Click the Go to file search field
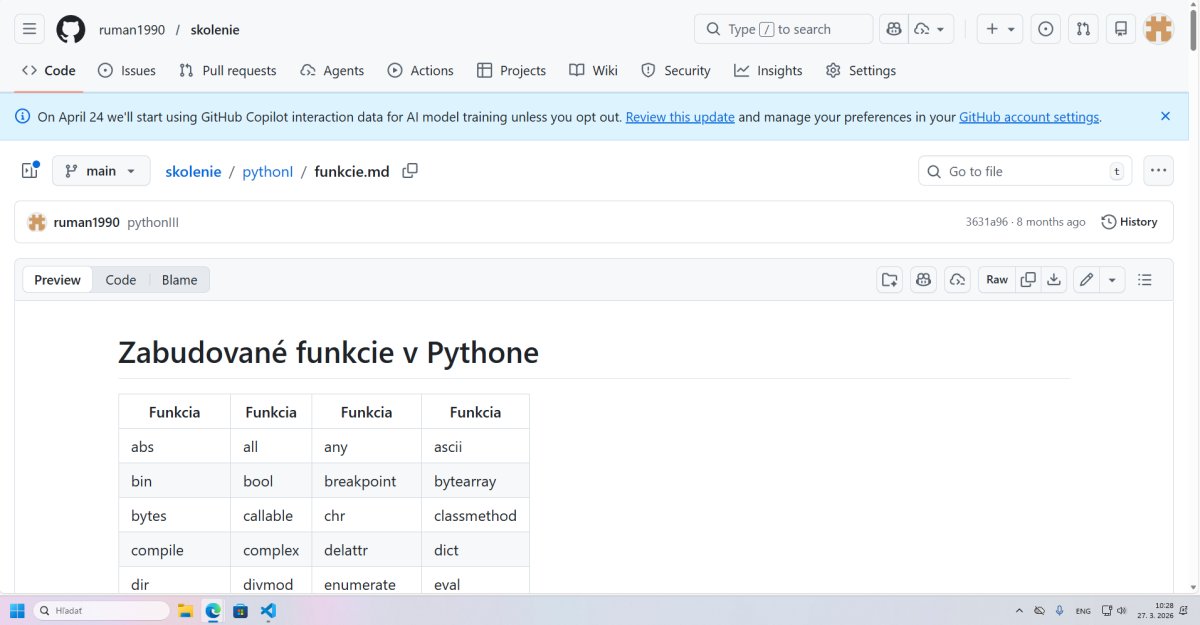1200x625 pixels. click(1024, 171)
